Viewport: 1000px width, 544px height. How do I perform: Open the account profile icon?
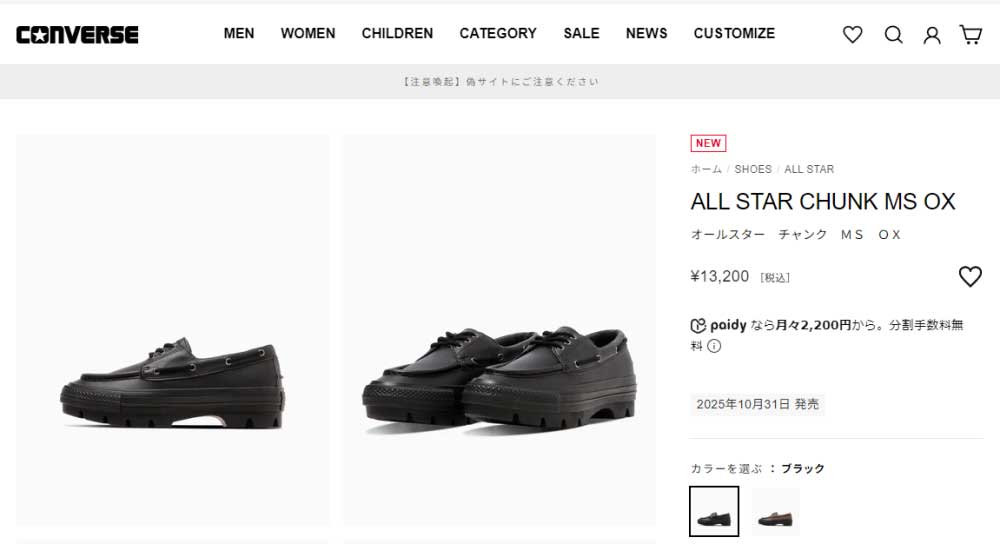click(x=932, y=35)
